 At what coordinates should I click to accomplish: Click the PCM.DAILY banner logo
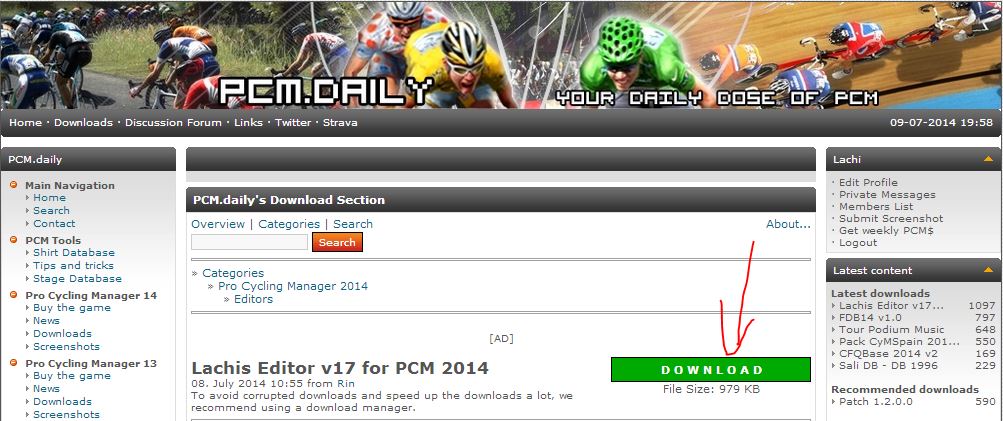326,91
